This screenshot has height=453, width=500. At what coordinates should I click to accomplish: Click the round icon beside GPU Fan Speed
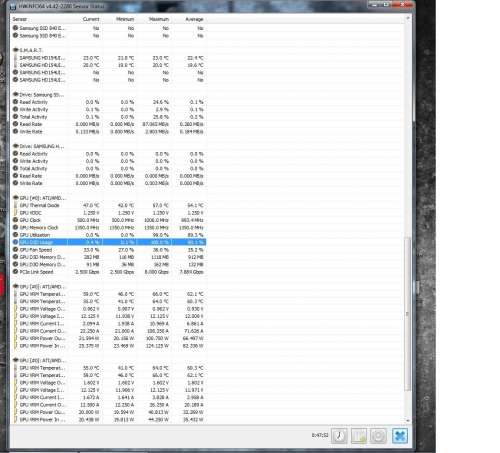click(15, 249)
